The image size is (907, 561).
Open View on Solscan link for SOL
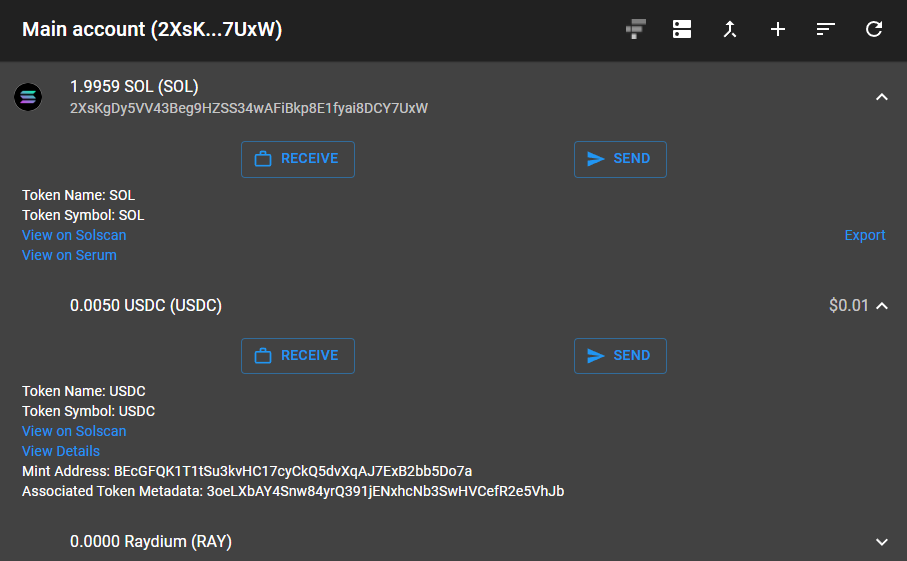pos(74,235)
